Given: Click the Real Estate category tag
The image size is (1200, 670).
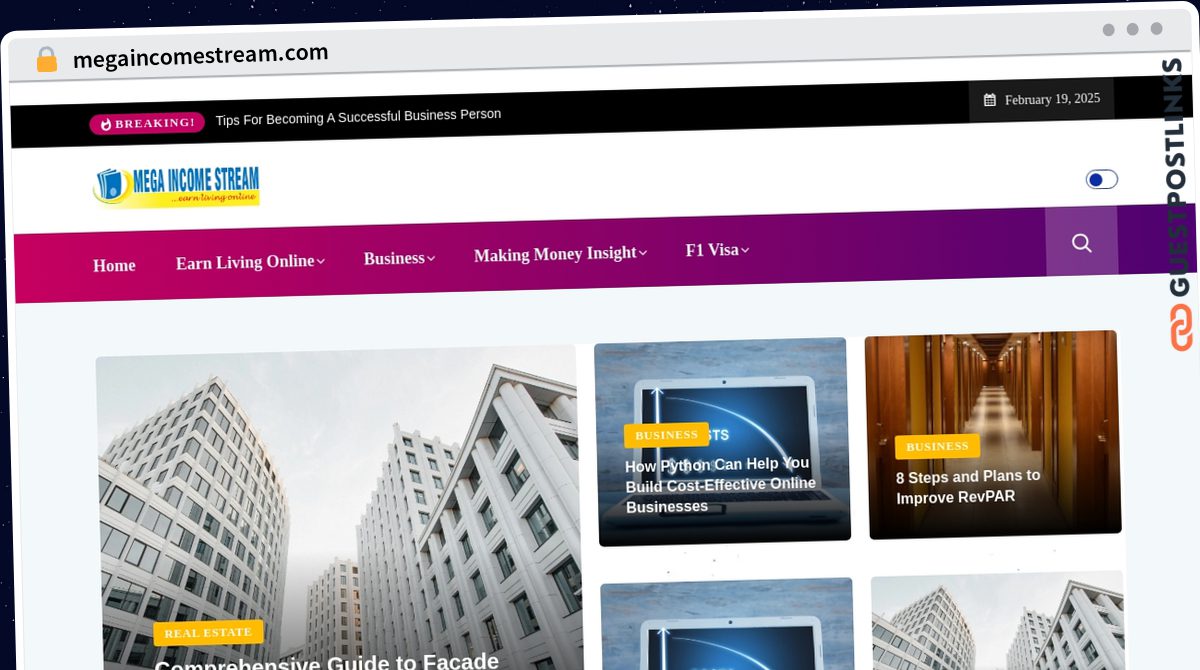Looking at the screenshot, I should [x=208, y=633].
